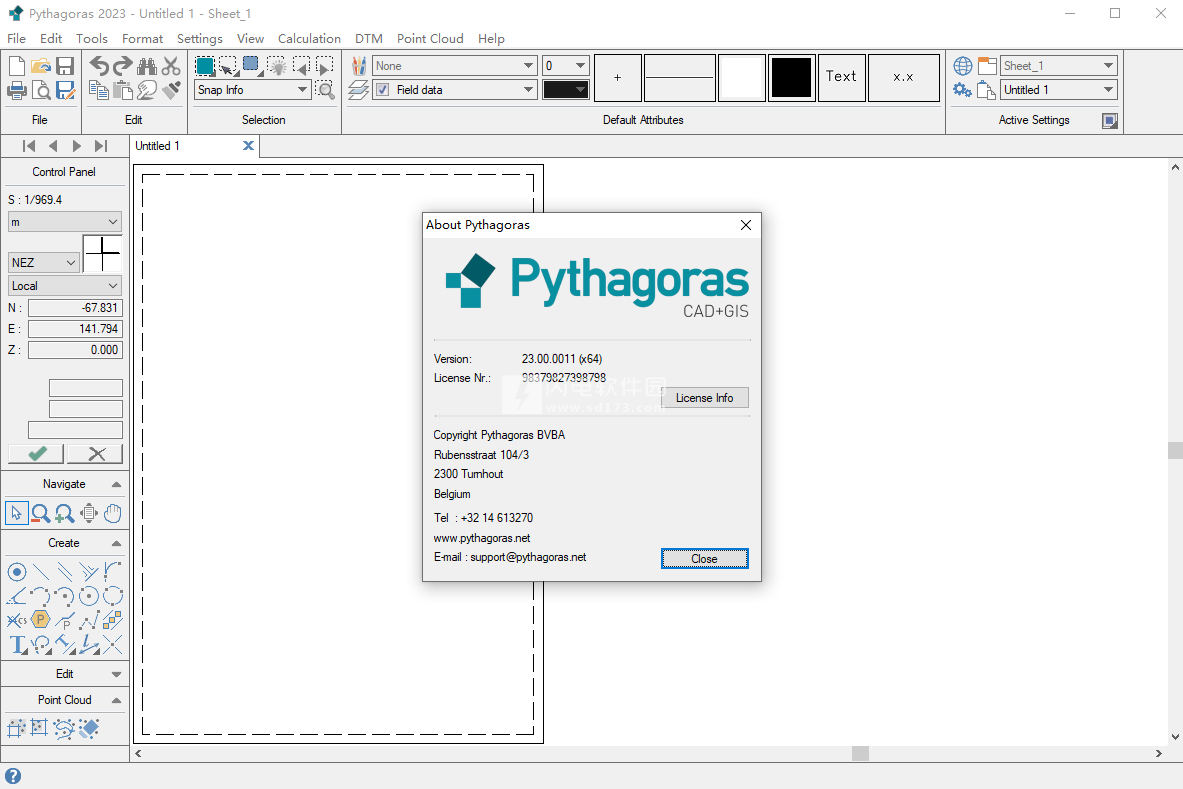The image size is (1183, 789).
Task: Click the Zoom Out magnifier tool
Action: (41, 514)
